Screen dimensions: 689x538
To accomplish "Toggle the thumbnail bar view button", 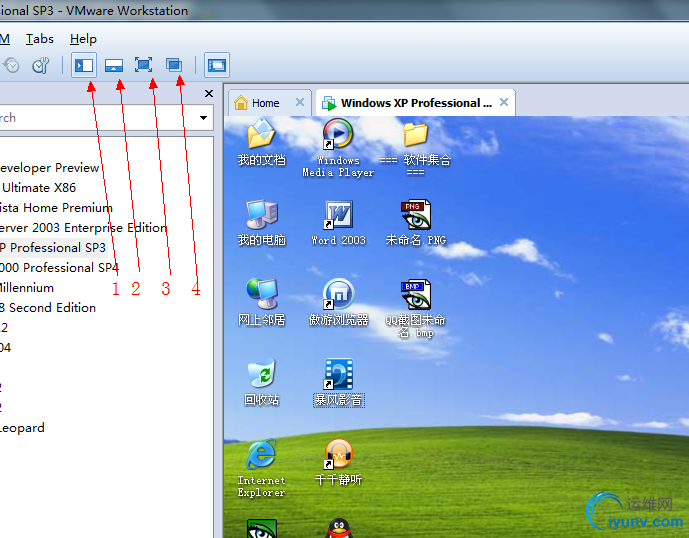I will click(x=114, y=65).
